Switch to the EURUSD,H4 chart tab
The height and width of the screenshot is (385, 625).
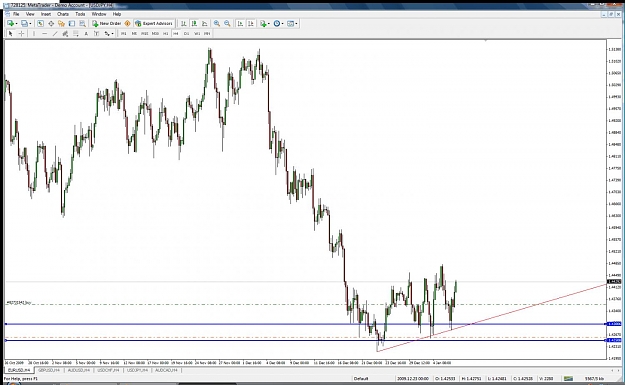[x=19, y=370]
